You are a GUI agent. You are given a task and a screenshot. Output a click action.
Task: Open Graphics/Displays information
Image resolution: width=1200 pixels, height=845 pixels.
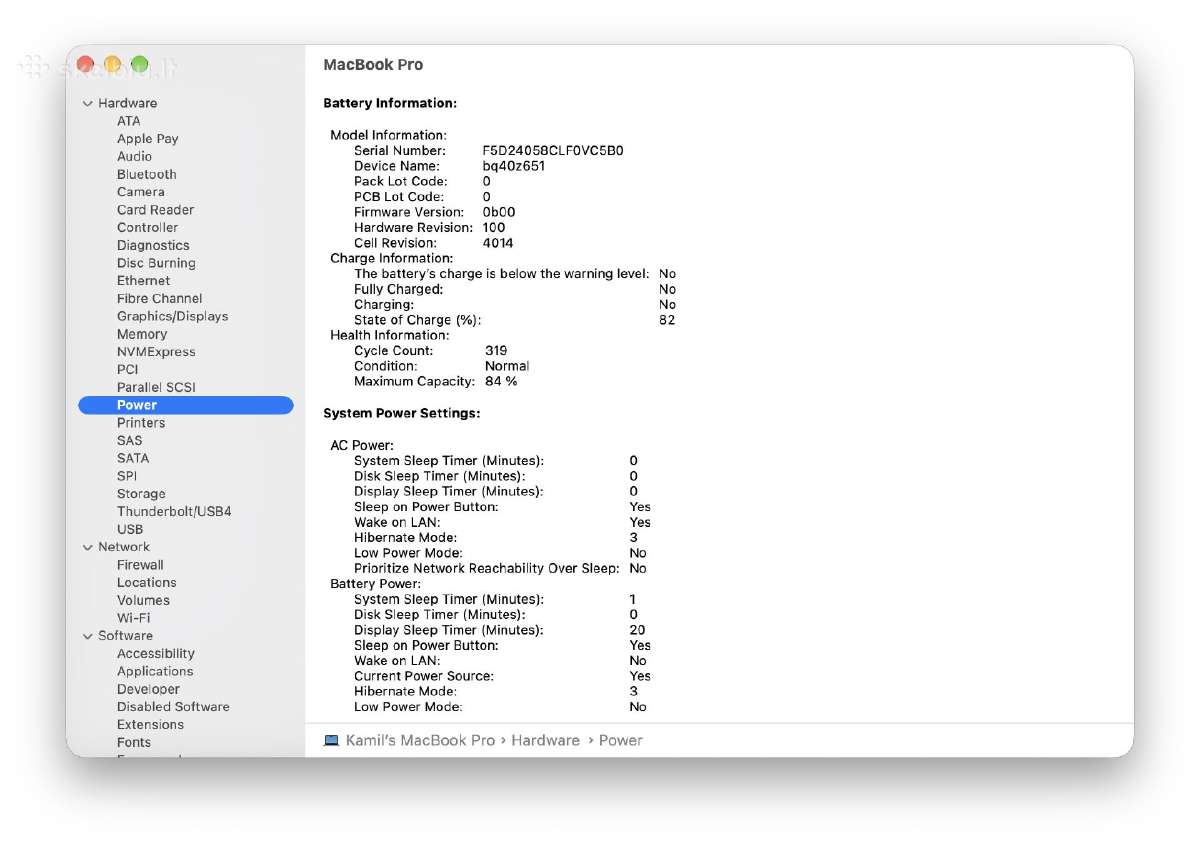[172, 316]
